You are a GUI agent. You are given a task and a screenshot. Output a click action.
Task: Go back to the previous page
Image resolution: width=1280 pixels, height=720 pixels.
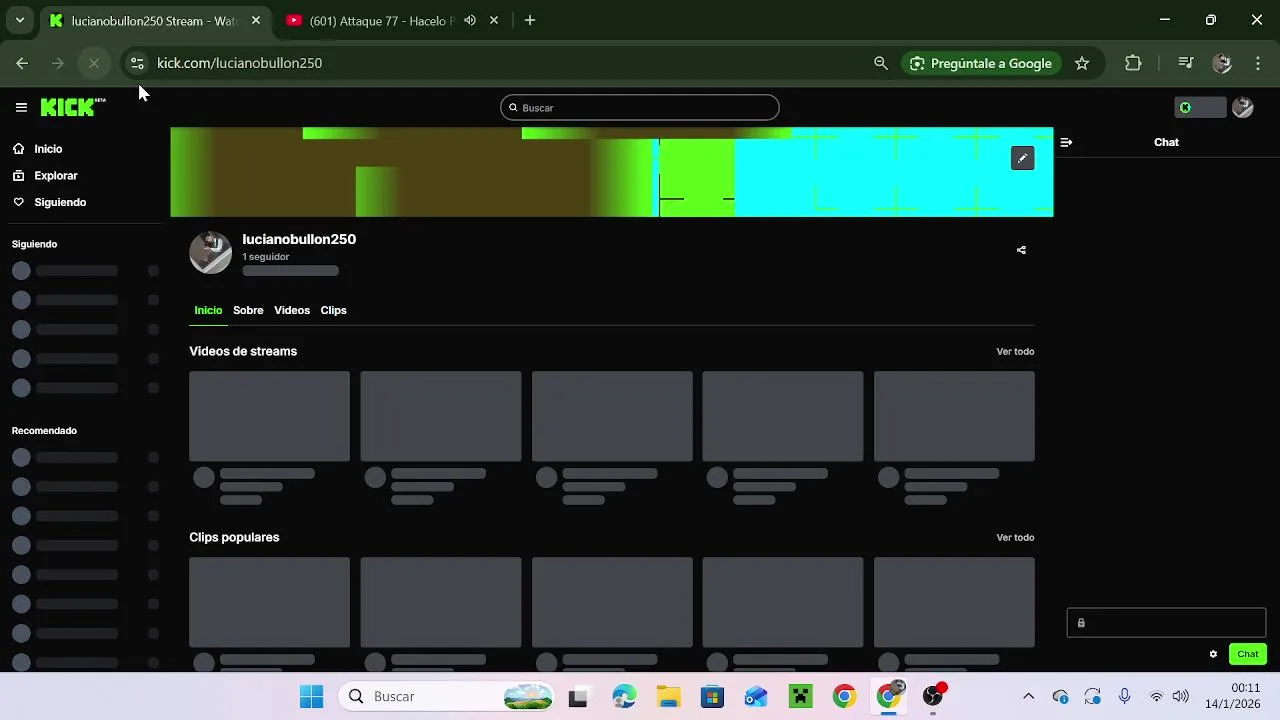click(x=22, y=63)
